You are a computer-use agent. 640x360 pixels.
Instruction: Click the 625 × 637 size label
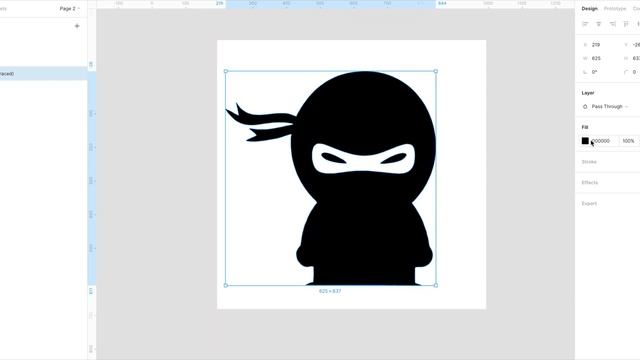(x=330, y=291)
